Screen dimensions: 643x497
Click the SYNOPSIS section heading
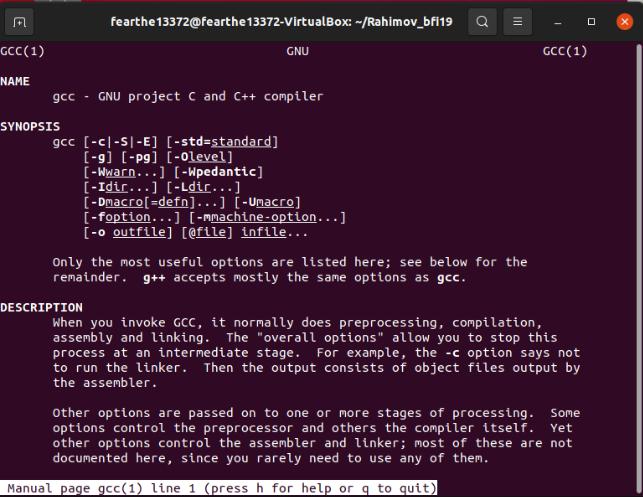point(30,126)
